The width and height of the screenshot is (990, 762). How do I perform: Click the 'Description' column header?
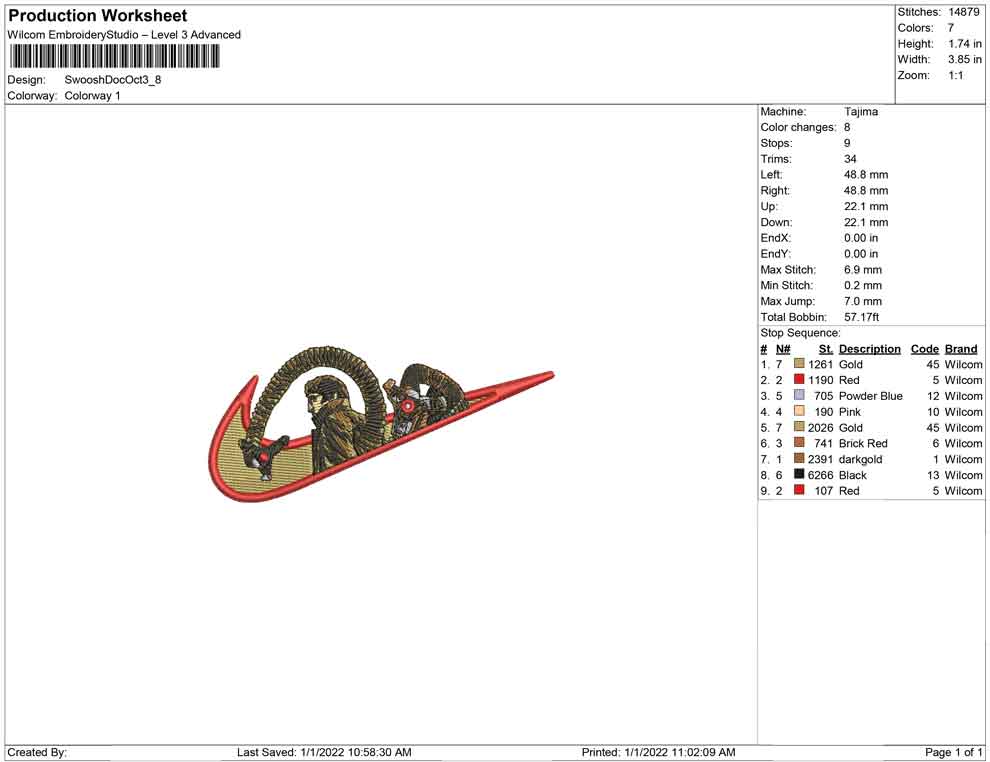point(869,349)
